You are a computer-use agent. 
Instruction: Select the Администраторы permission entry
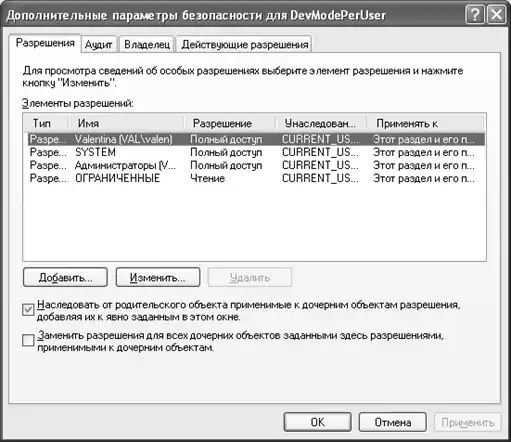click(x=256, y=165)
